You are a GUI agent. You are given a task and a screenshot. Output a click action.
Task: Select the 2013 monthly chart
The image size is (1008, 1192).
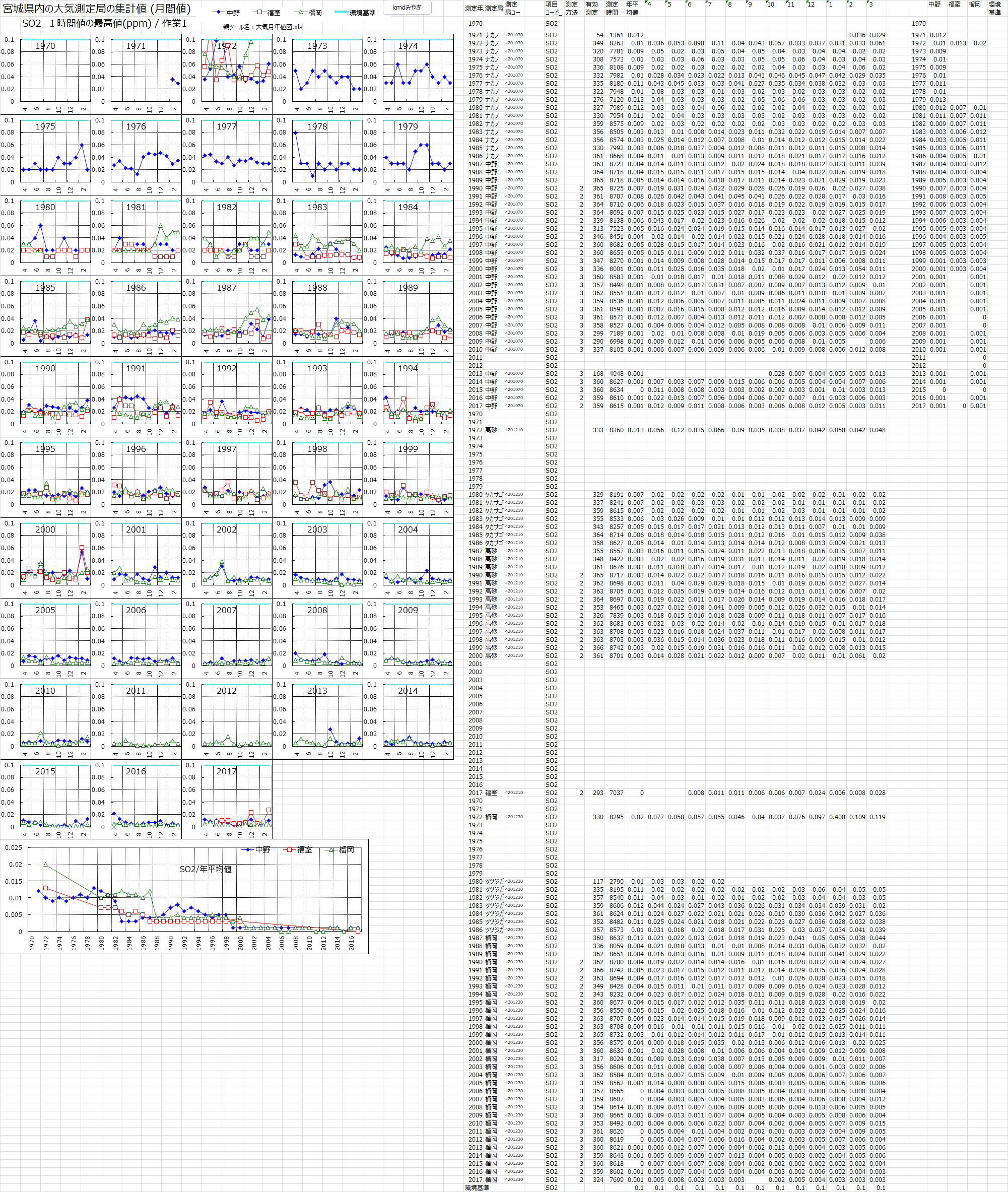pyautogui.click(x=317, y=719)
